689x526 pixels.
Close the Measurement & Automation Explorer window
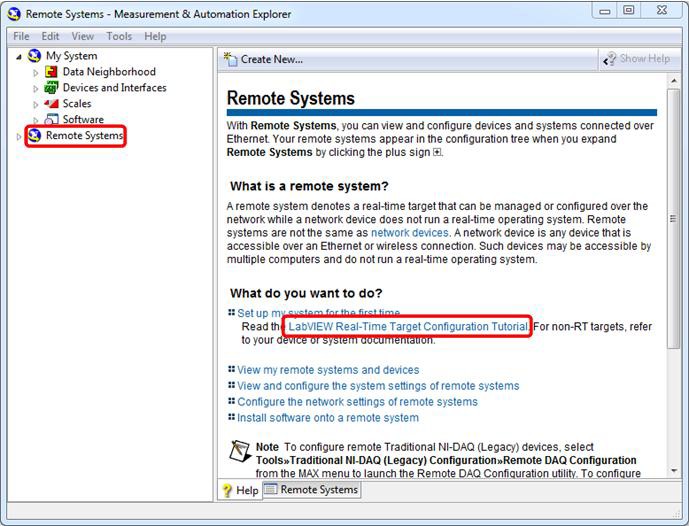[662, 11]
